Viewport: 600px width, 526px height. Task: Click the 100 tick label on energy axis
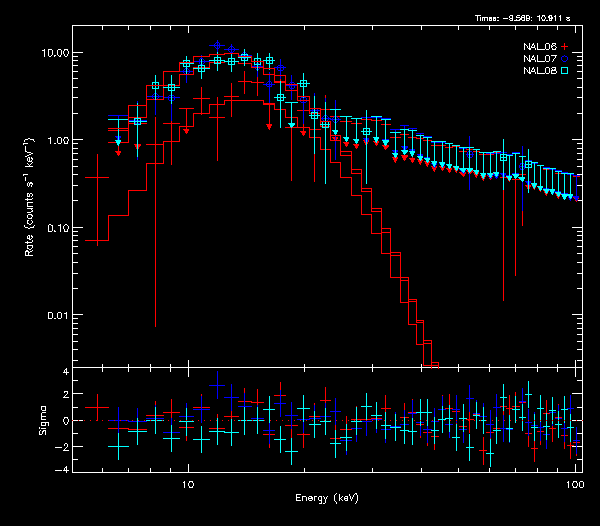[574, 483]
